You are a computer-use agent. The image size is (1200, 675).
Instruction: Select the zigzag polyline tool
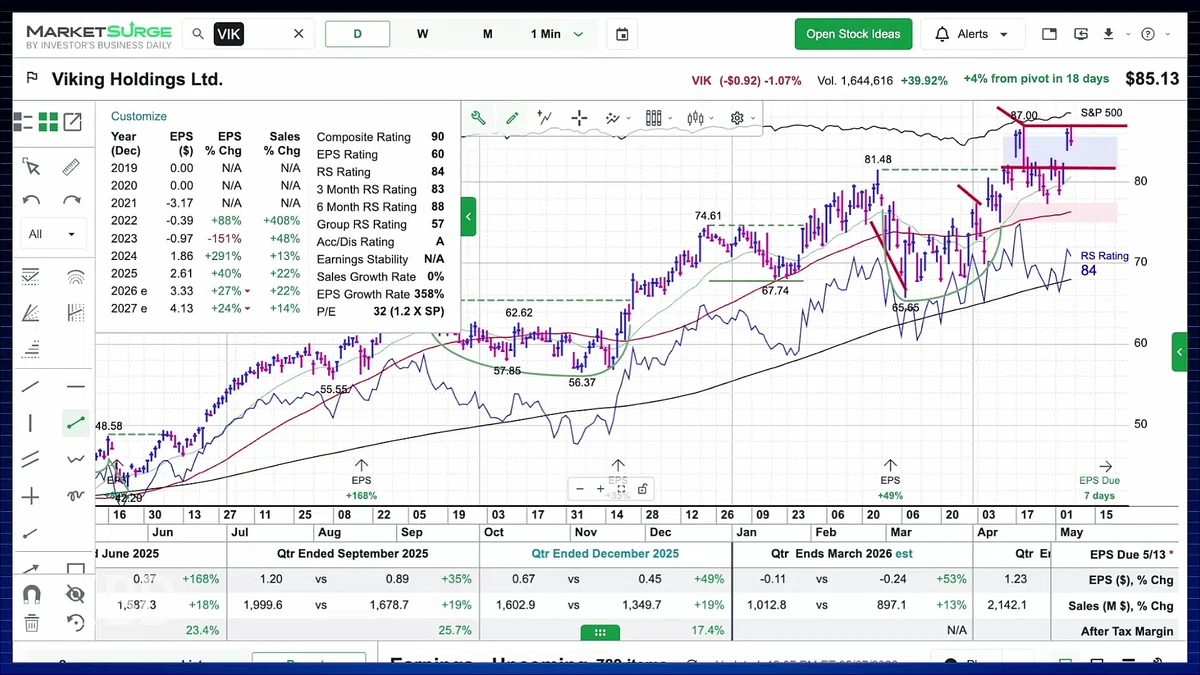coord(75,459)
